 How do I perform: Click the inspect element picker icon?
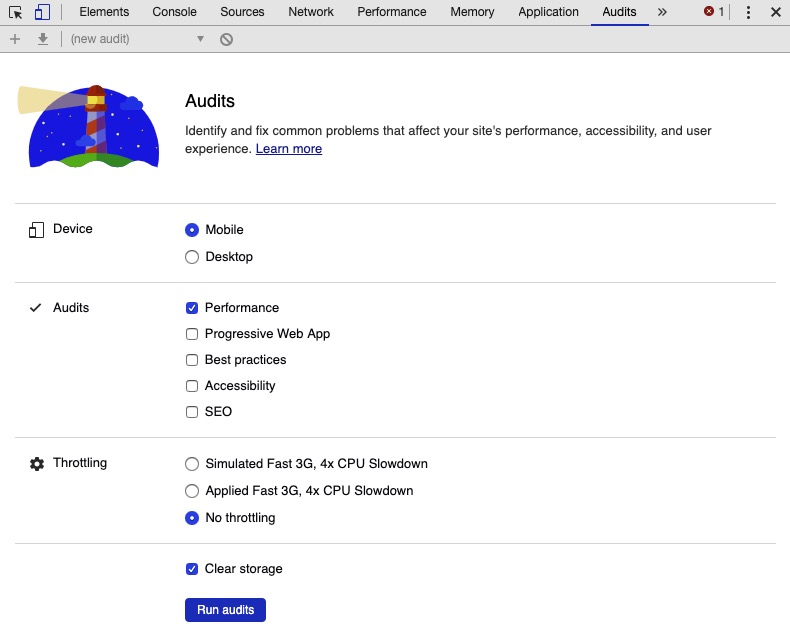(15, 12)
